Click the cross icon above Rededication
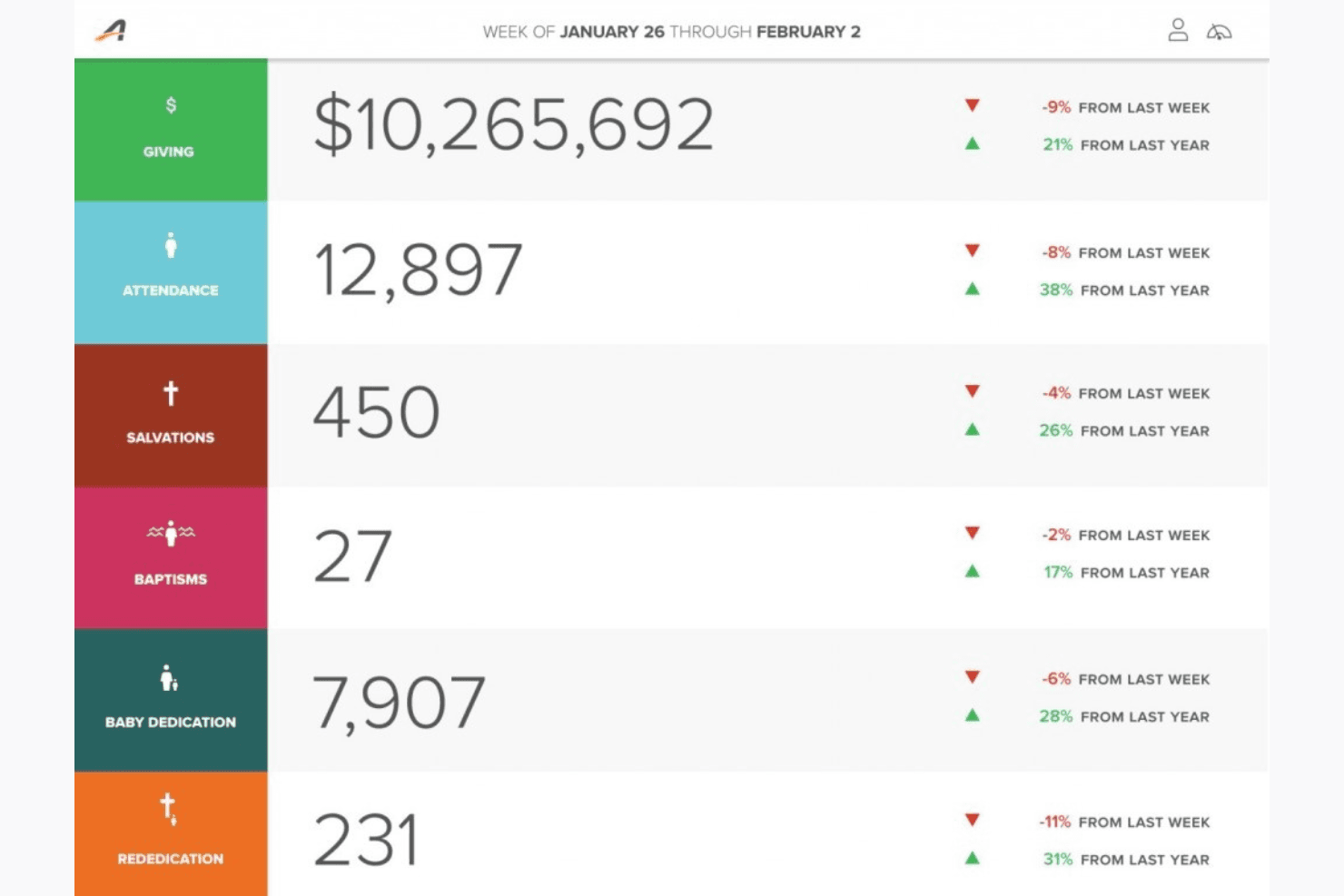This screenshot has height=896, width=1344. [x=169, y=808]
